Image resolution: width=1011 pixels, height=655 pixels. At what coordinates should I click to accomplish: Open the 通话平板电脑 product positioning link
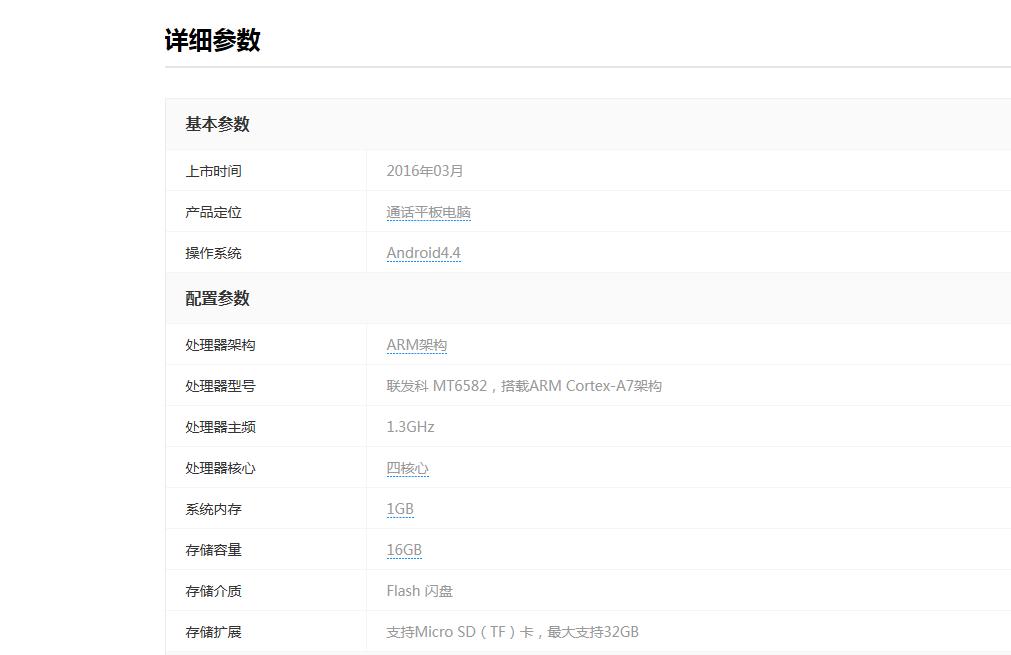tap(428, 211)
